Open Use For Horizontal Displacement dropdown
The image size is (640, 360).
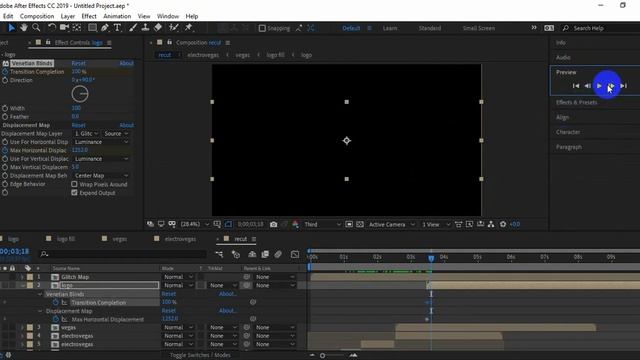coord(101,142)
